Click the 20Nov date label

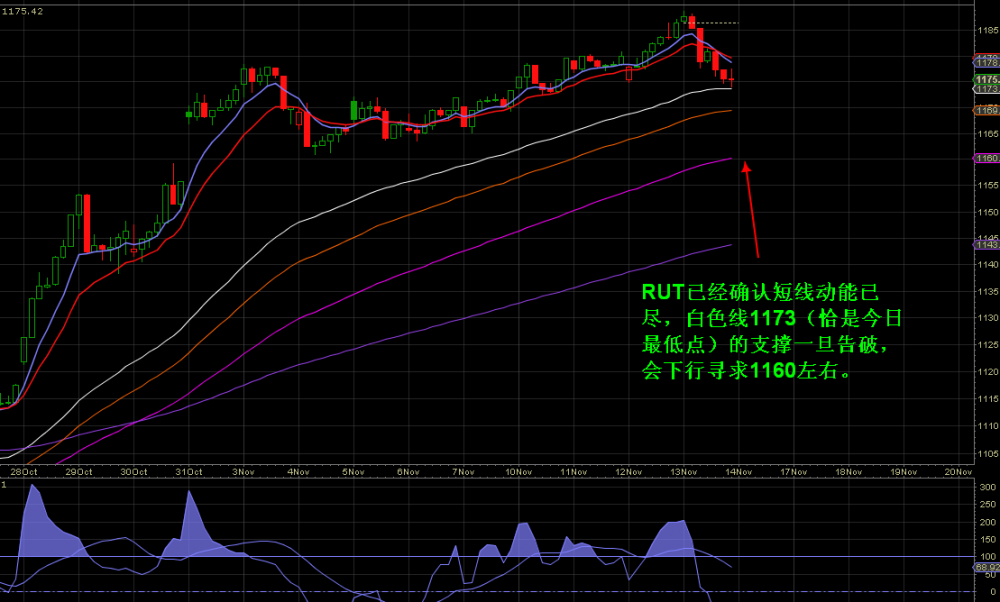point(958,471)
